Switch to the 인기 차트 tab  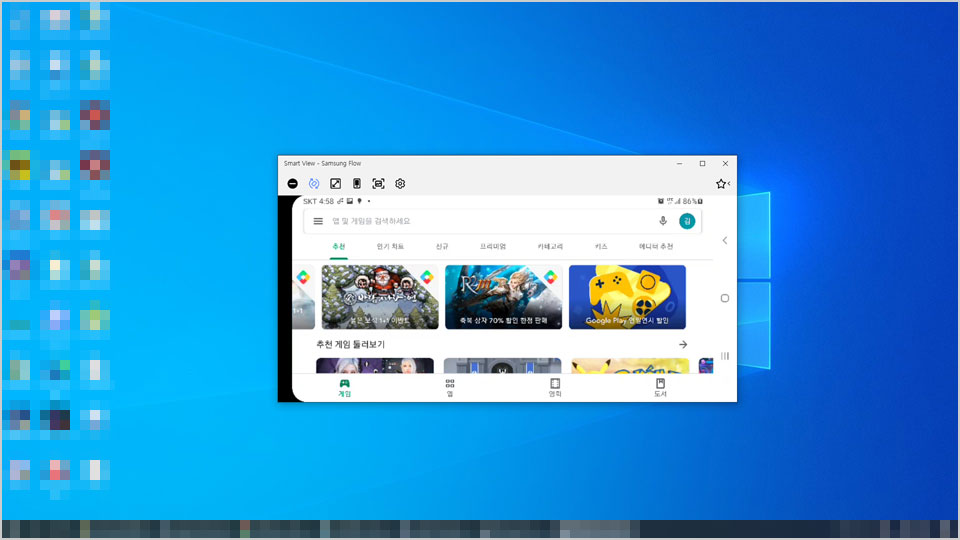click(x=390, y=246)
